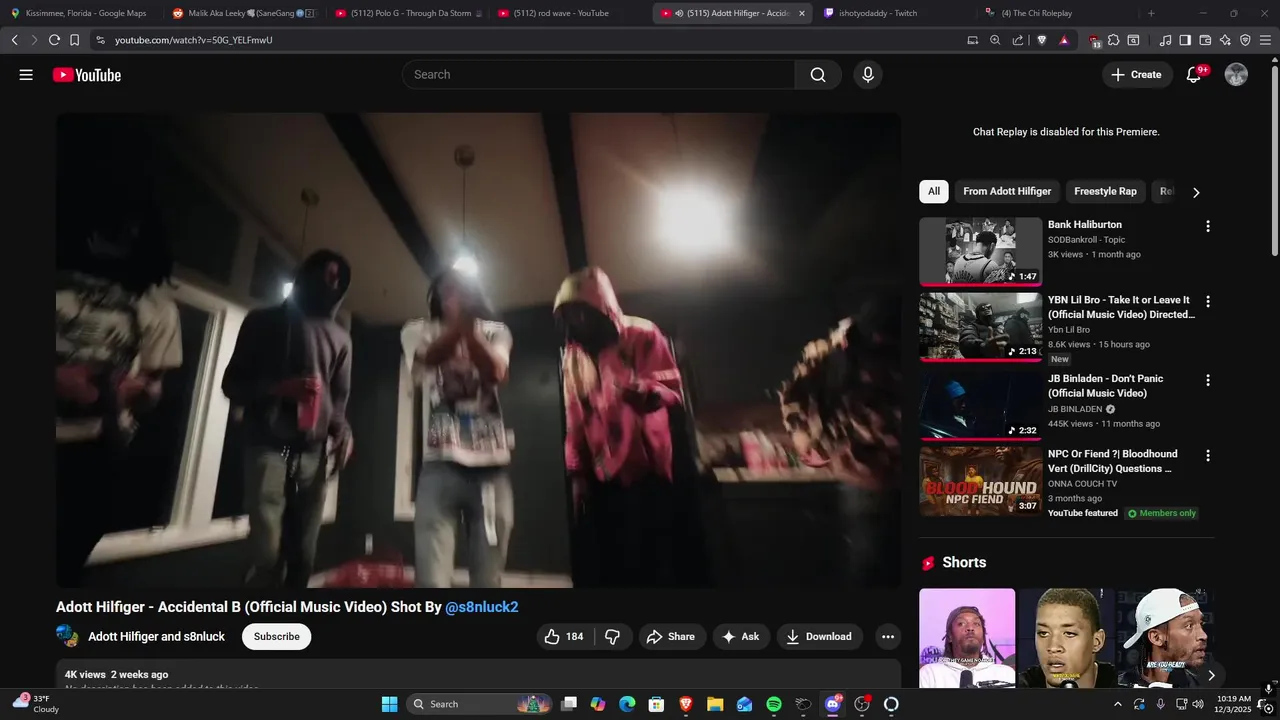This screenshot has width=1280, height=720.
Task: Open the browser extensions puzzle icon
Action: pos(1114,40)
